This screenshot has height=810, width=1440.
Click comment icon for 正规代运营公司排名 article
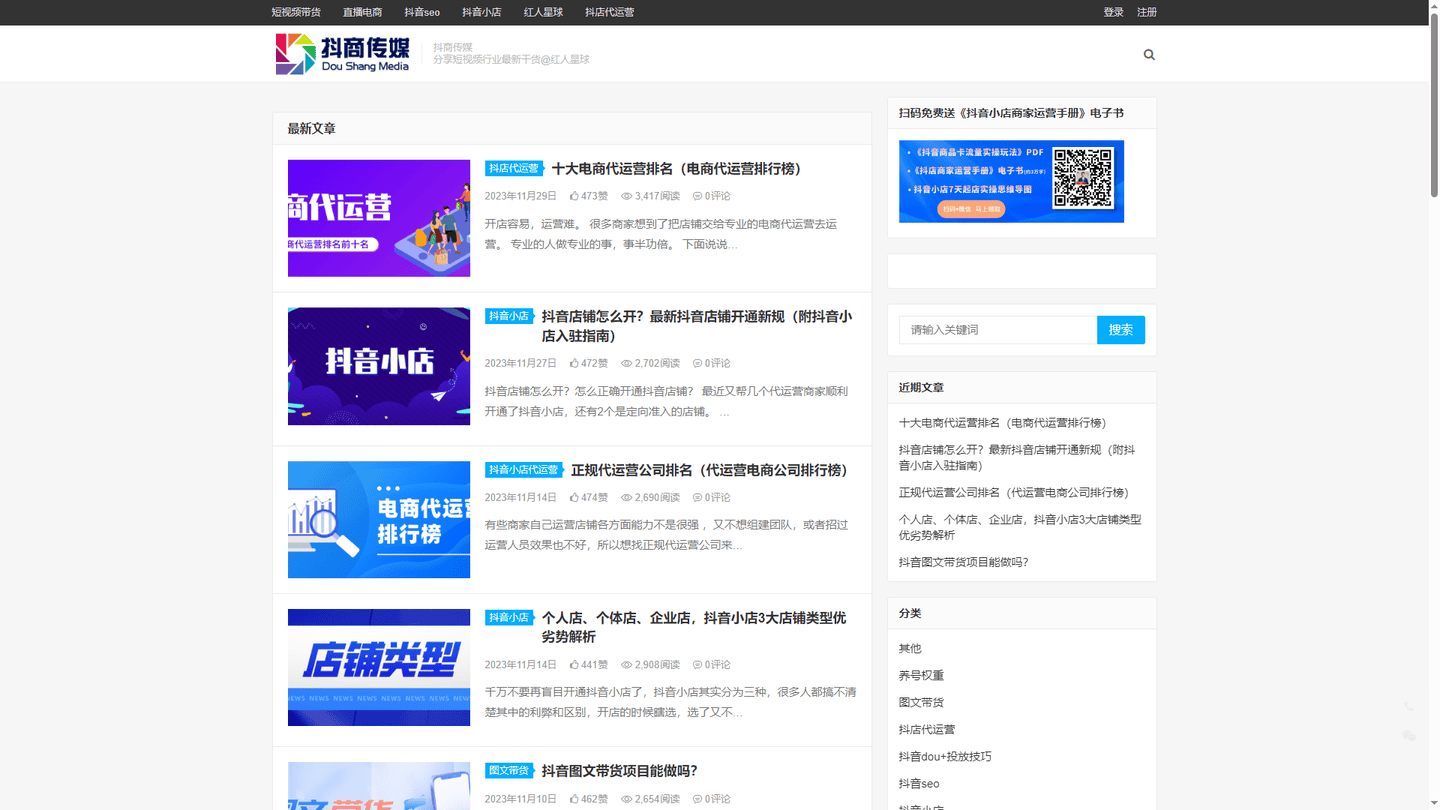[697, 497]
